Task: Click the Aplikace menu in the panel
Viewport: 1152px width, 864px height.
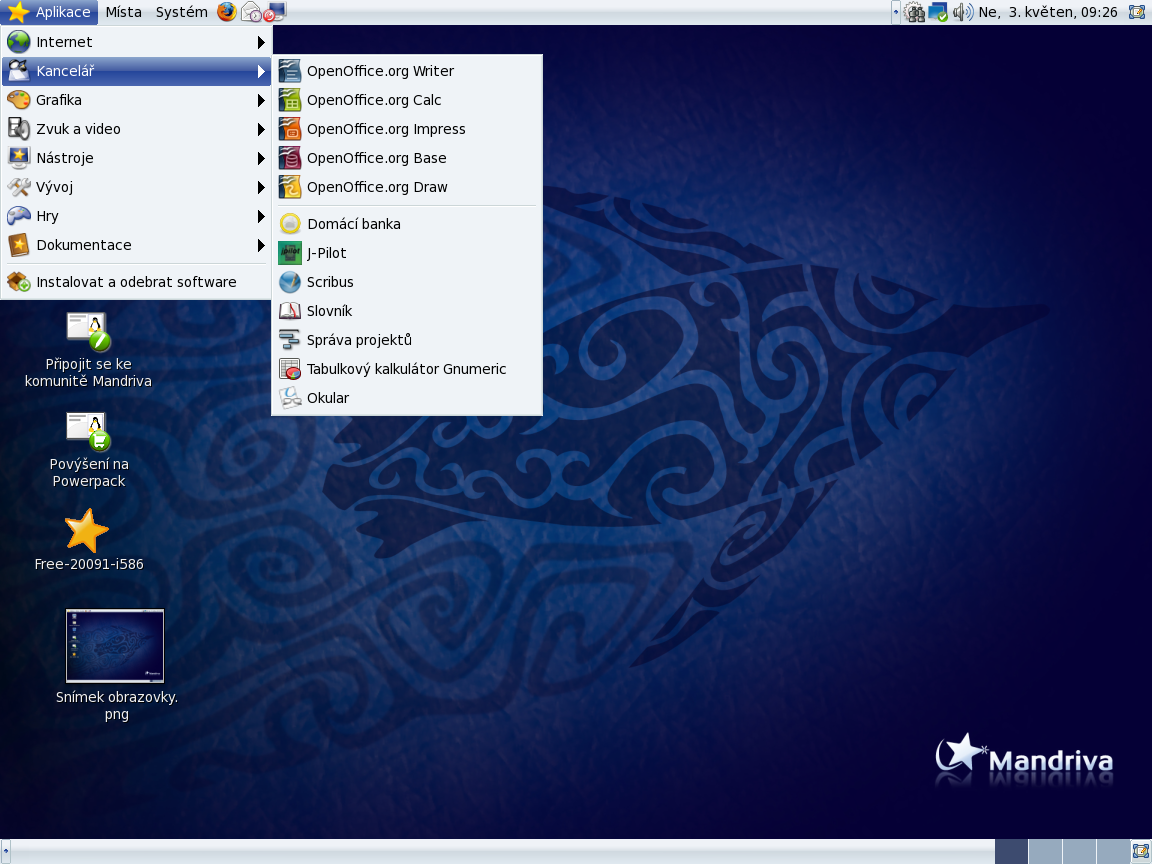Action: point(49,12)
